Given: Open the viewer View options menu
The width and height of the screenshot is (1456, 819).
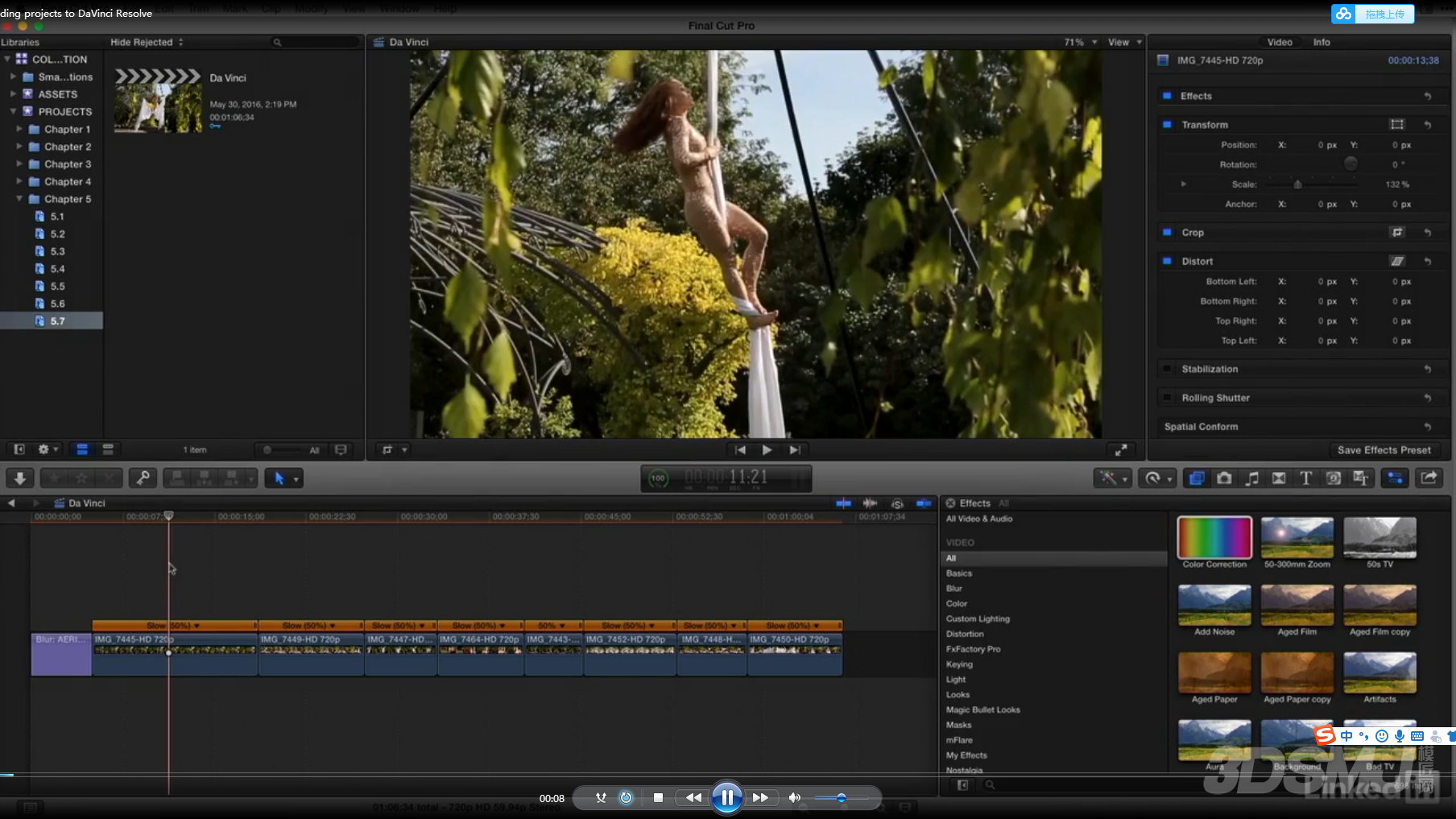Looking at the screenshot, I should click(1125, 42).
